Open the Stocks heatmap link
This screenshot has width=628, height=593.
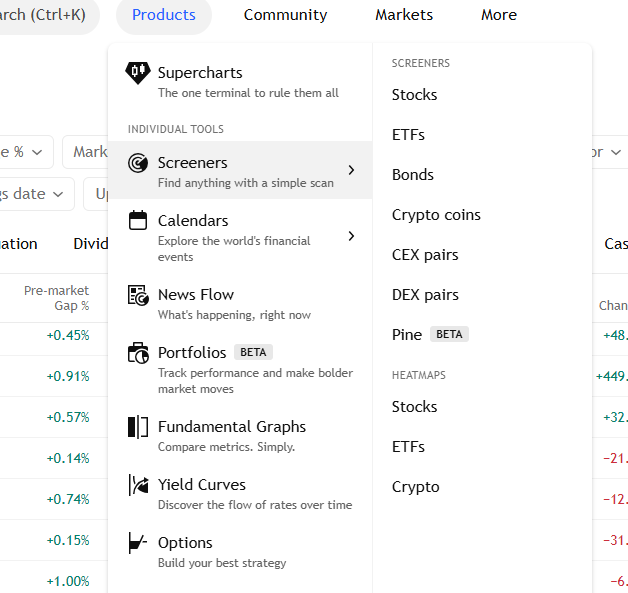click(x=415, y=407)
